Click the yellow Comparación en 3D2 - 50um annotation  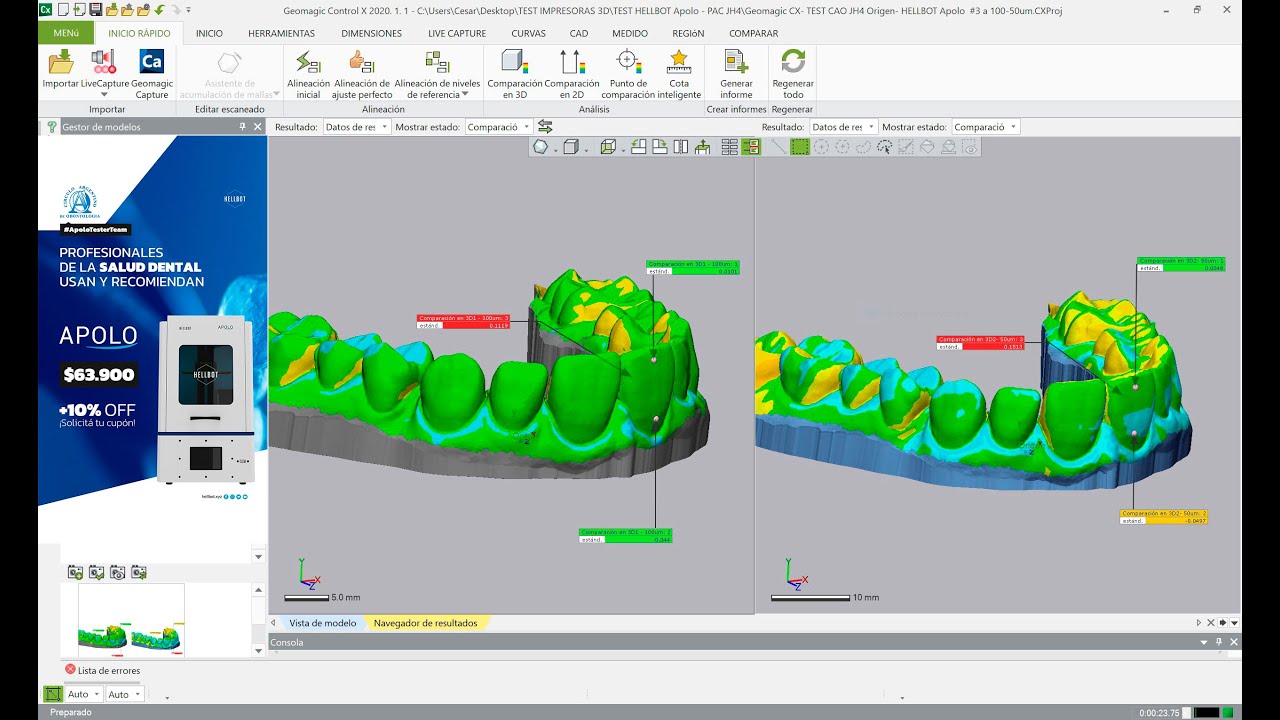[1165, 517]
